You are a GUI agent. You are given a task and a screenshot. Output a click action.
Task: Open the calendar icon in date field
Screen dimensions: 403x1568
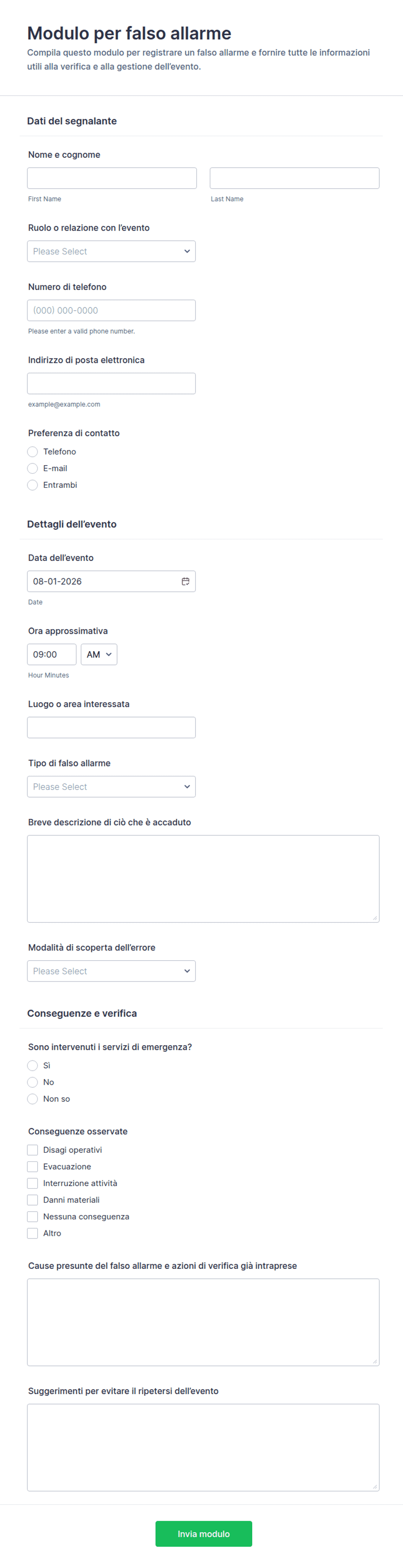tap(185, 581)
